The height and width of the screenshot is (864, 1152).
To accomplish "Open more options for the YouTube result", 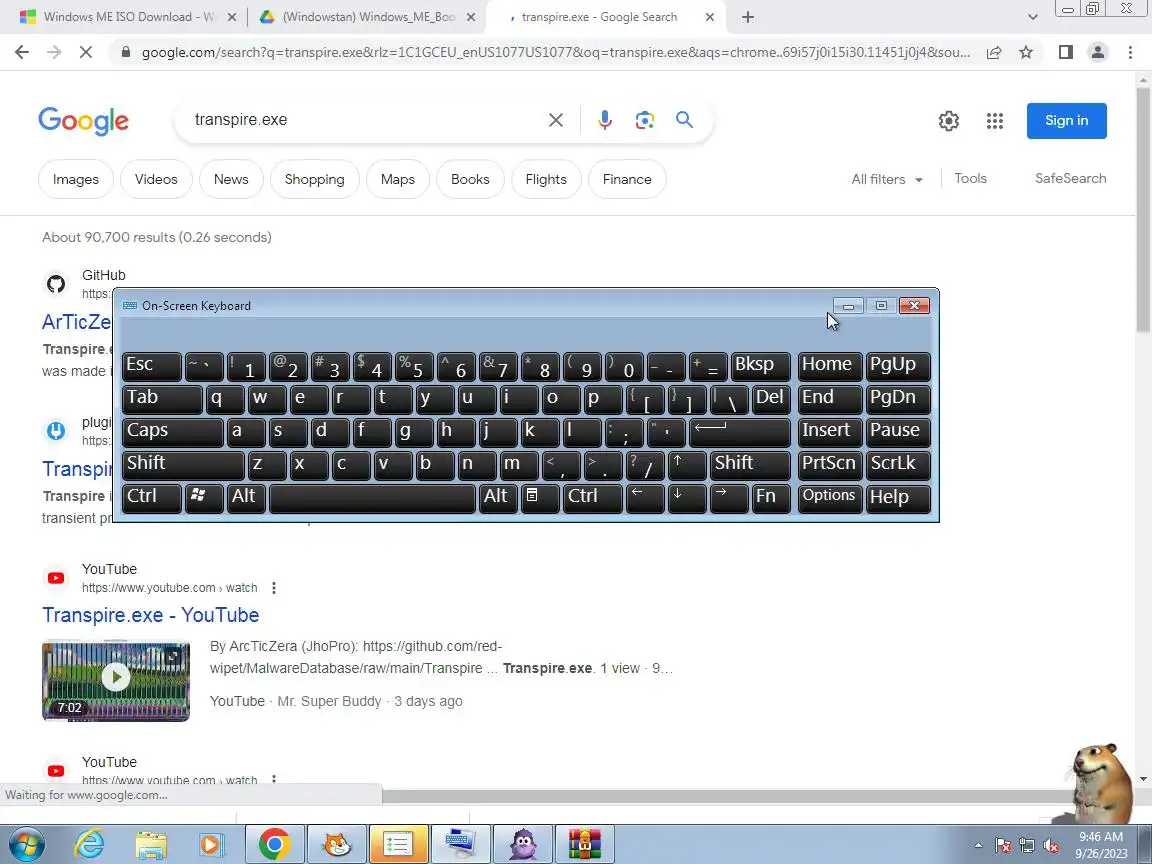I will click(x=273, y=588).
